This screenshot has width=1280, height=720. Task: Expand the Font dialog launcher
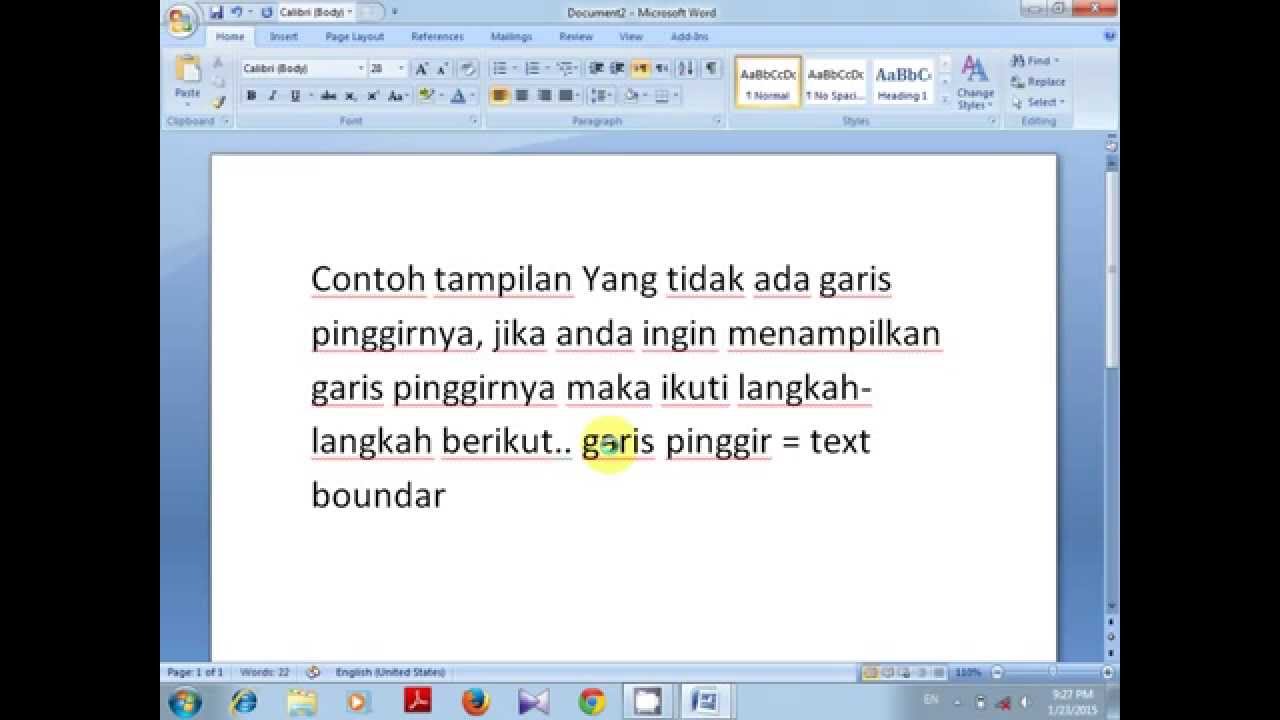pos(474,121)
